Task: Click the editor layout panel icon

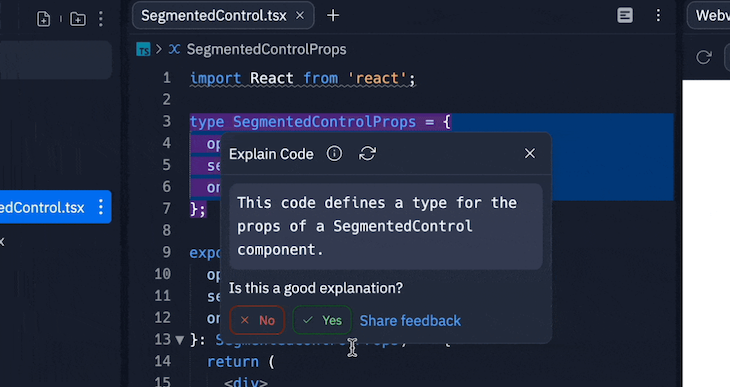Action: pos(625,15)
